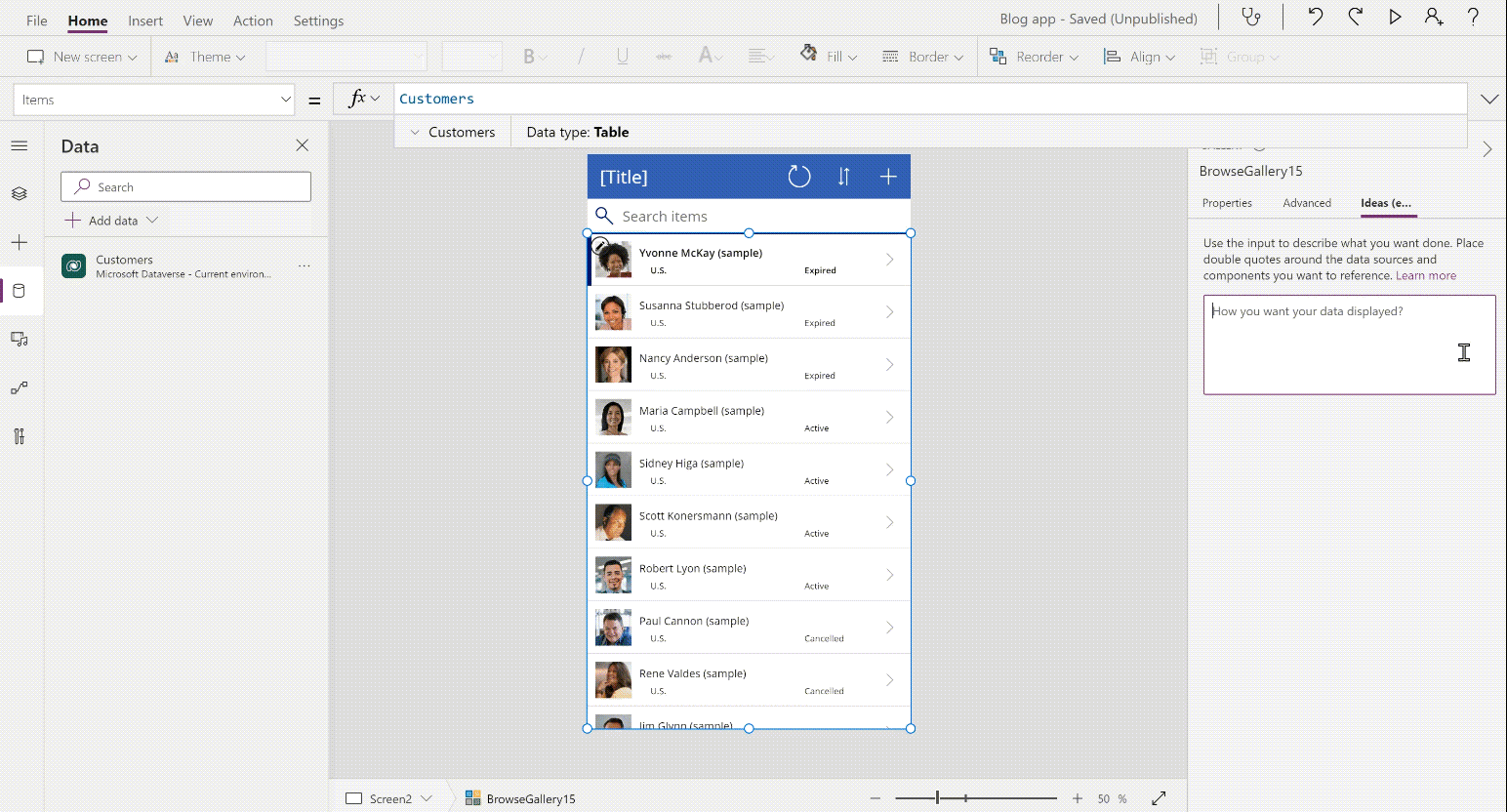Switch to the Advanced tab
Image resolution: width=1507 pixels, height=812 pixels.
click(1307, 203)
